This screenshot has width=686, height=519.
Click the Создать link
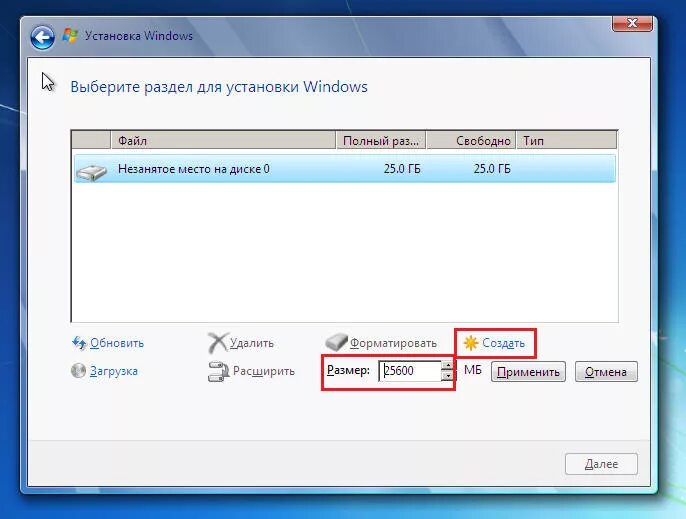[x=503, y=343]
